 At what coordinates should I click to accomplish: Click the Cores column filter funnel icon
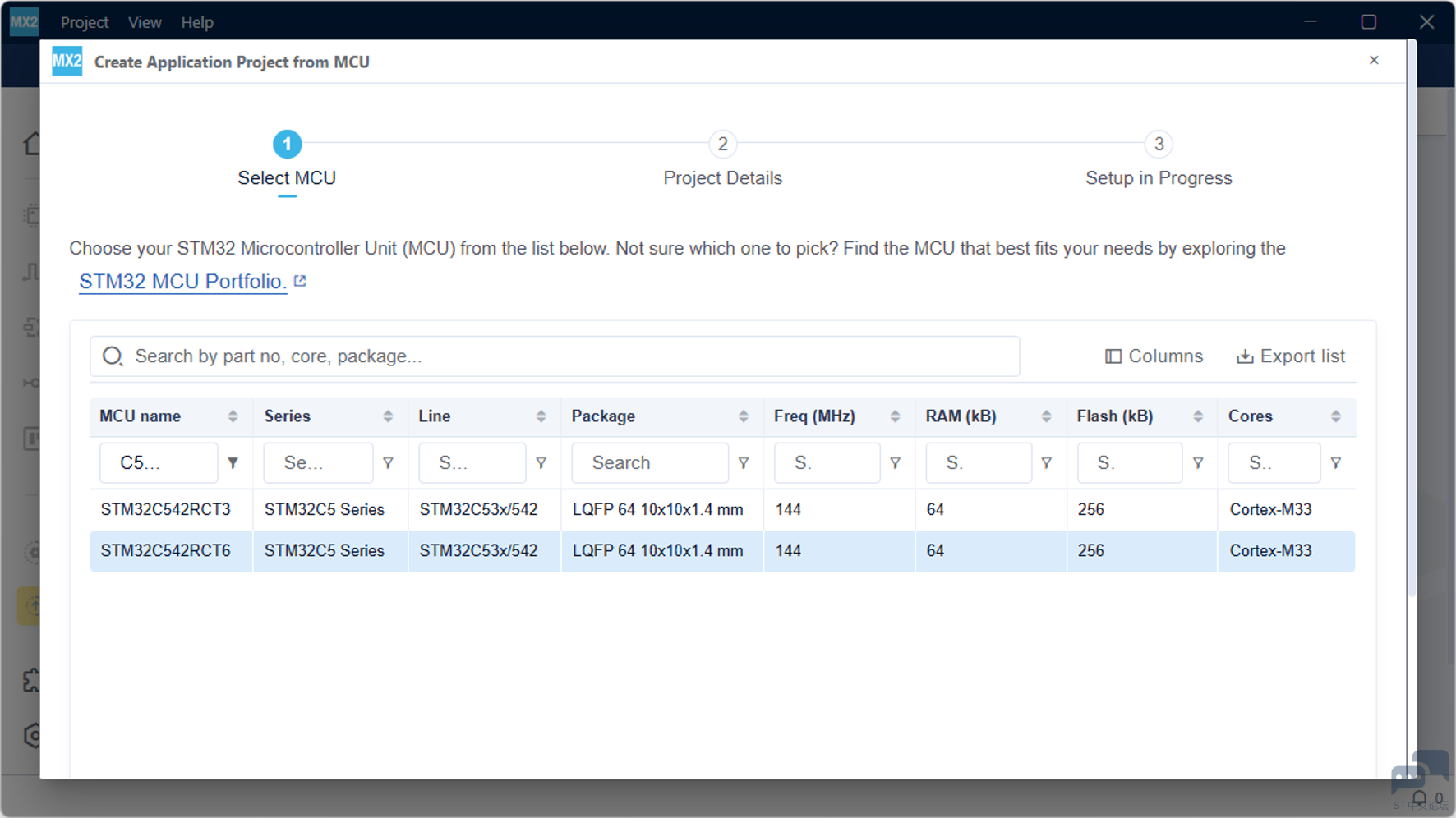coord(1336,463)
